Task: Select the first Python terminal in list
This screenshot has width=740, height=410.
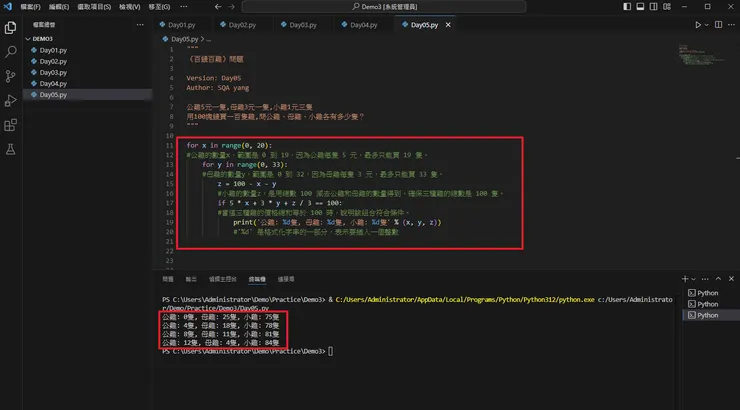Action: (x=706, y=293)
